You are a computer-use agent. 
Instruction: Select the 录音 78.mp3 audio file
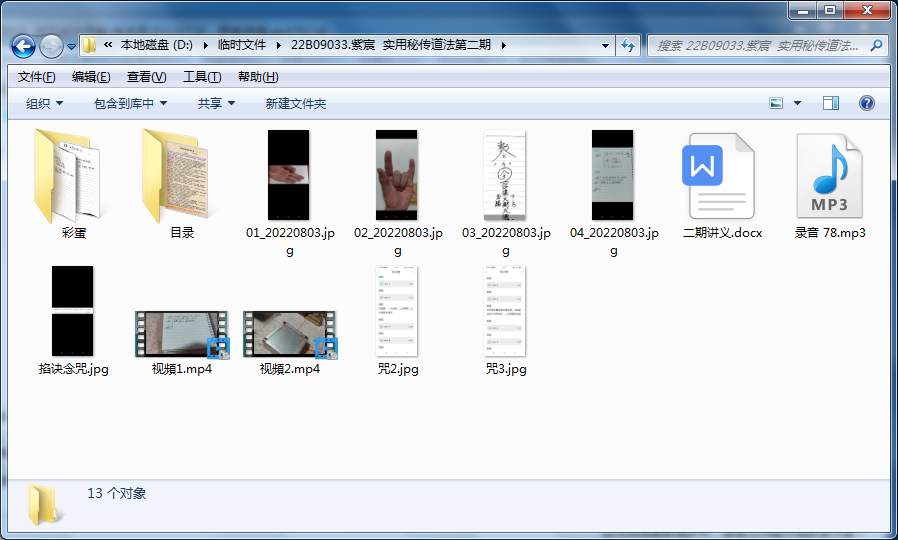coord(829,175)
